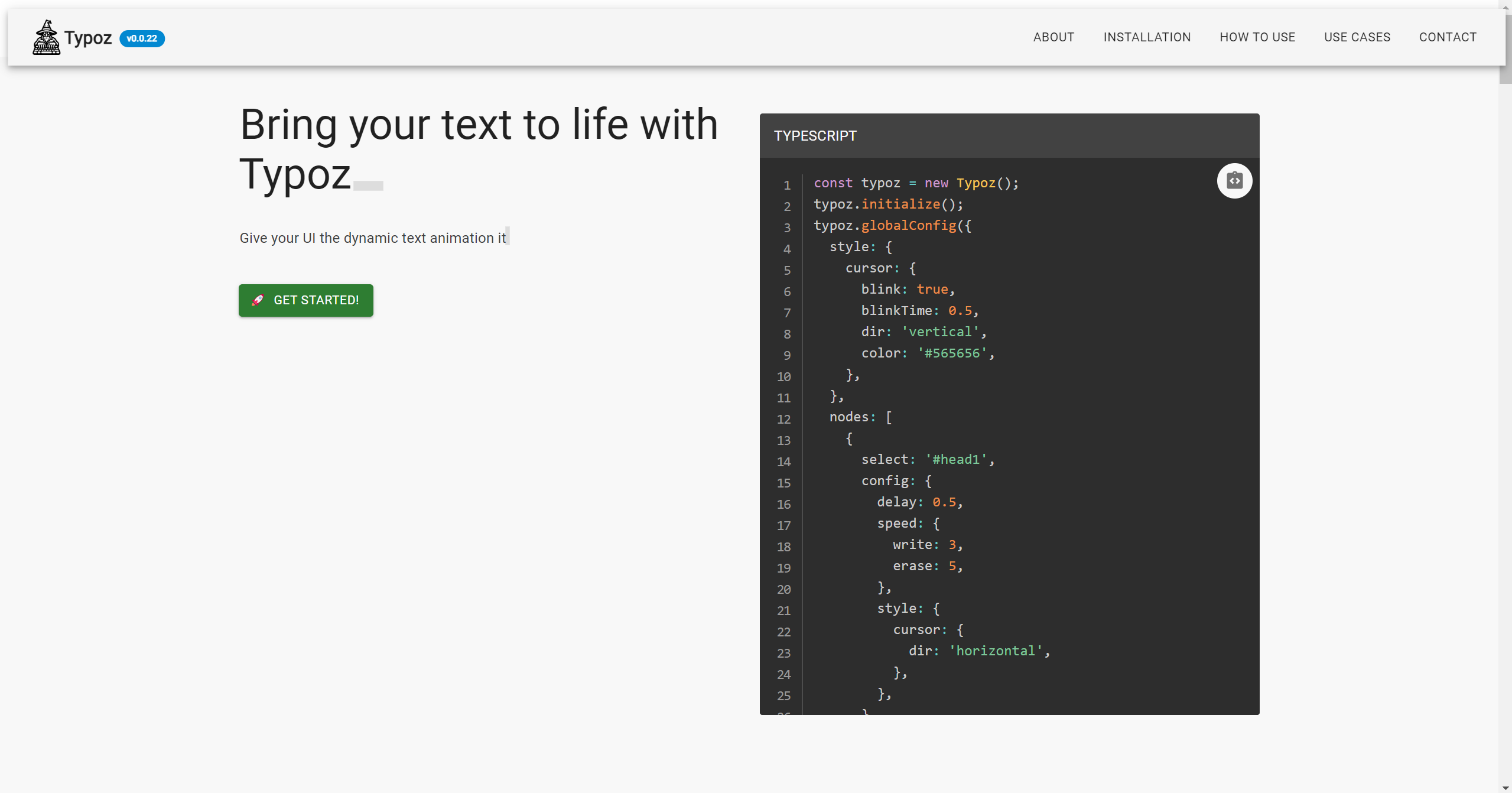1512x793 pixels.
Task: Click the HOW TO USE tab
Action: 1258,37
